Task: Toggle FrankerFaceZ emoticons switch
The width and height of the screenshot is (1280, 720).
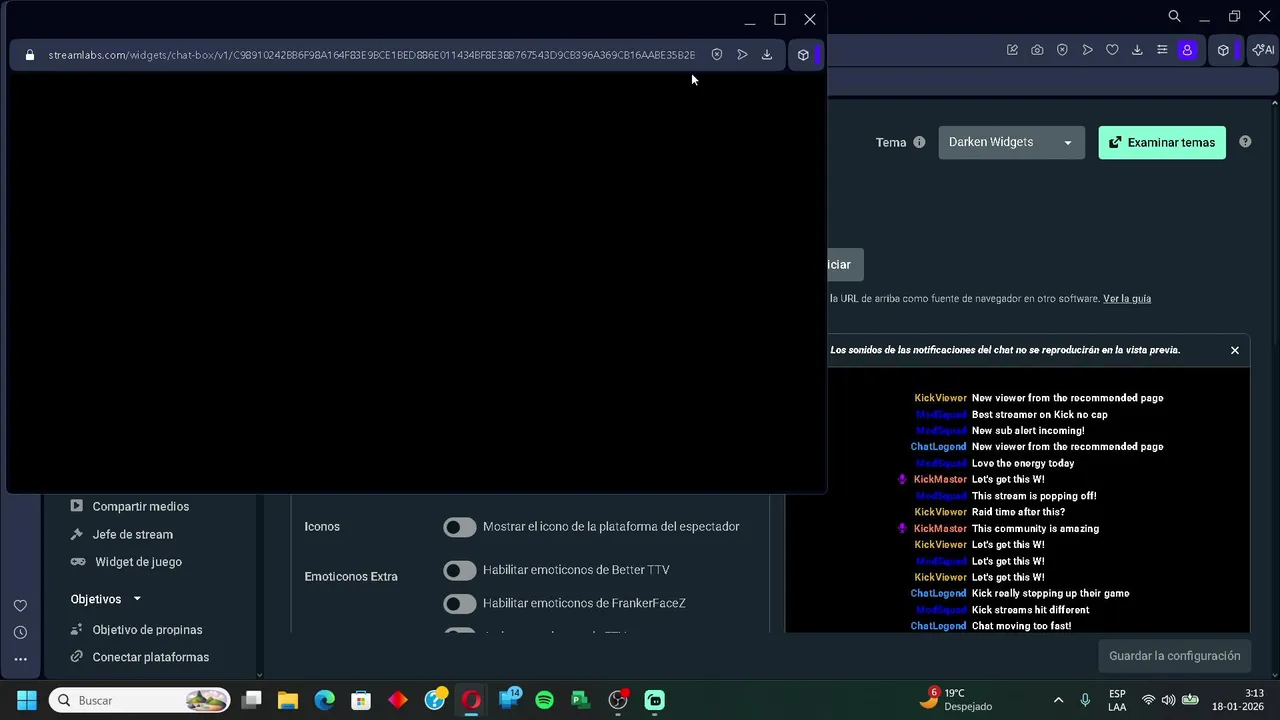Action: 460,603
